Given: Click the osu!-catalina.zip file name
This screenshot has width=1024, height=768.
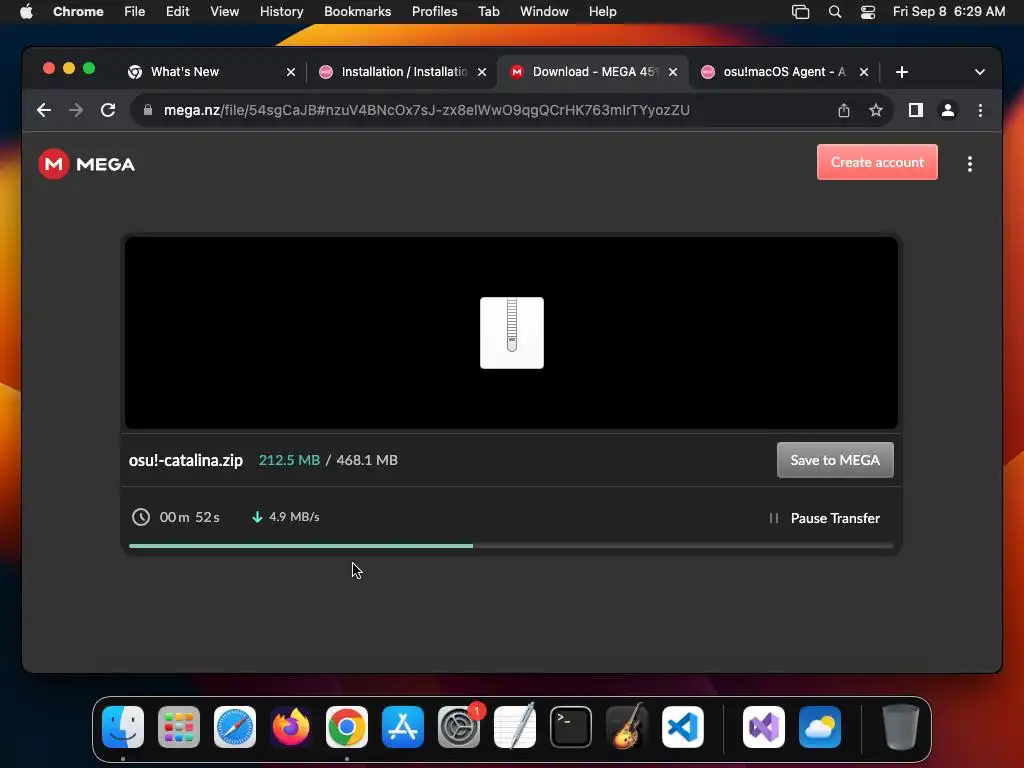Looking at the screenshot, I should (x=185, y=460).
